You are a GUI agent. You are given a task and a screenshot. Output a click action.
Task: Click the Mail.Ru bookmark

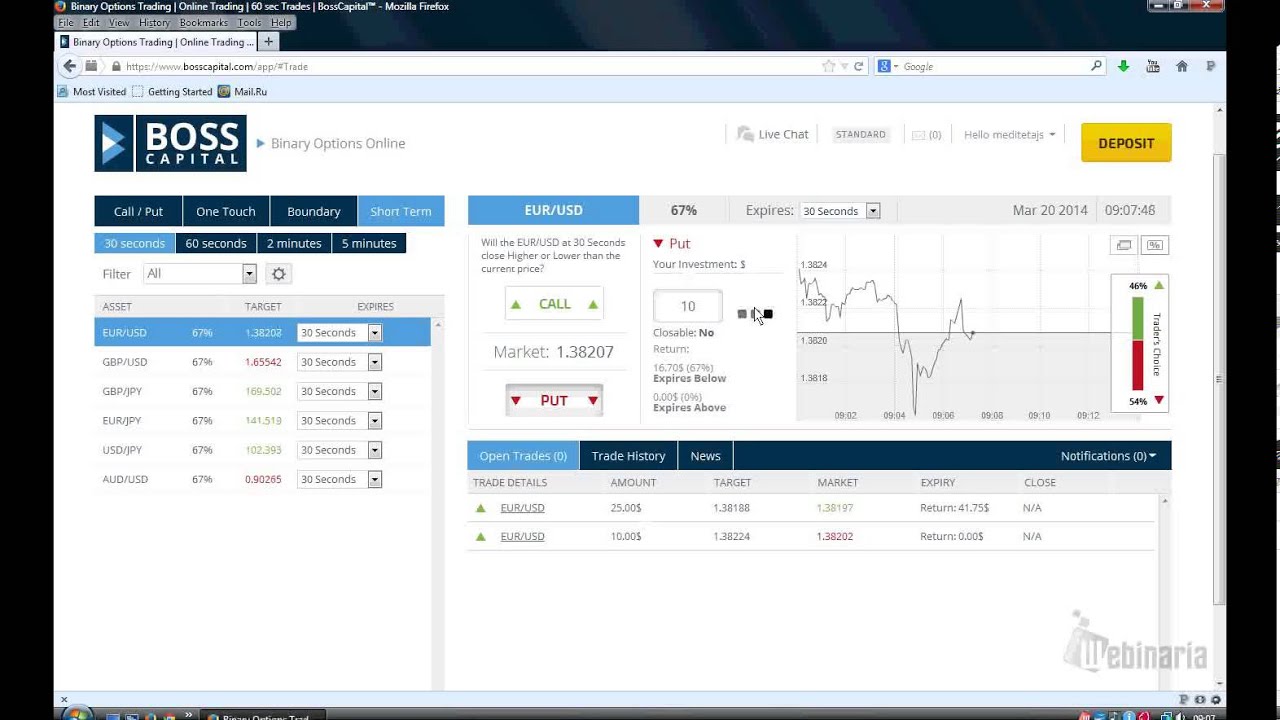pos(243,91)
